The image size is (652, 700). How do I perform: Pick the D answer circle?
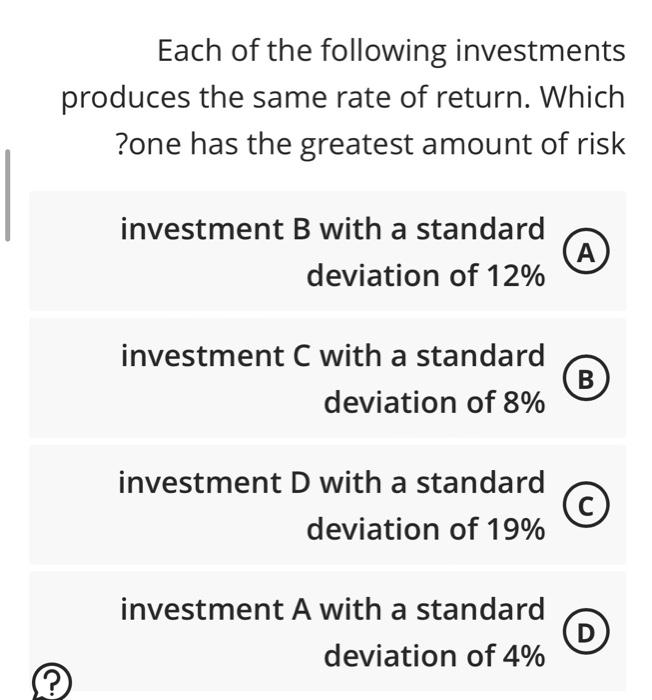589,632
